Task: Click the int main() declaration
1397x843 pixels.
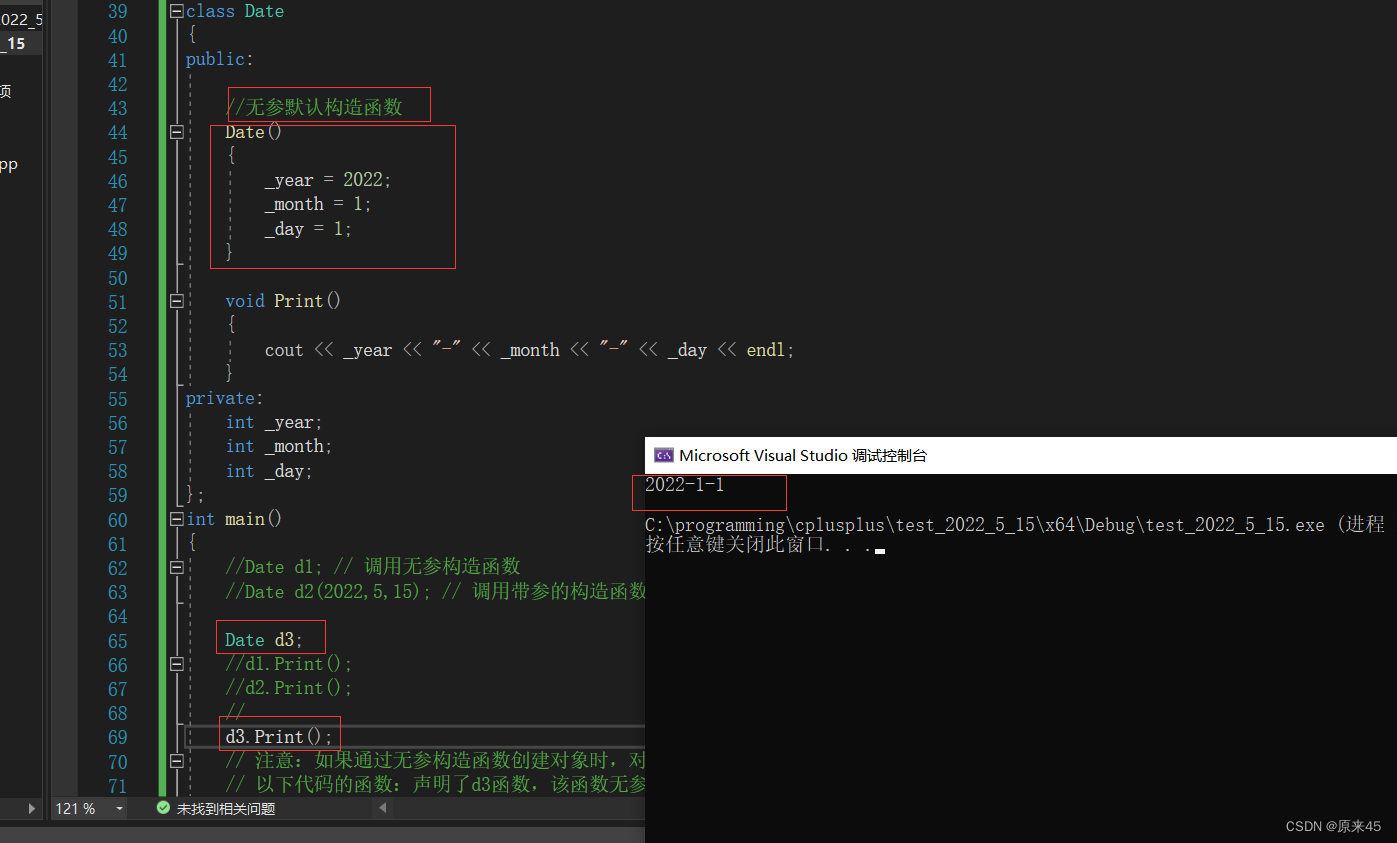Action: click(x=234, y=519)
